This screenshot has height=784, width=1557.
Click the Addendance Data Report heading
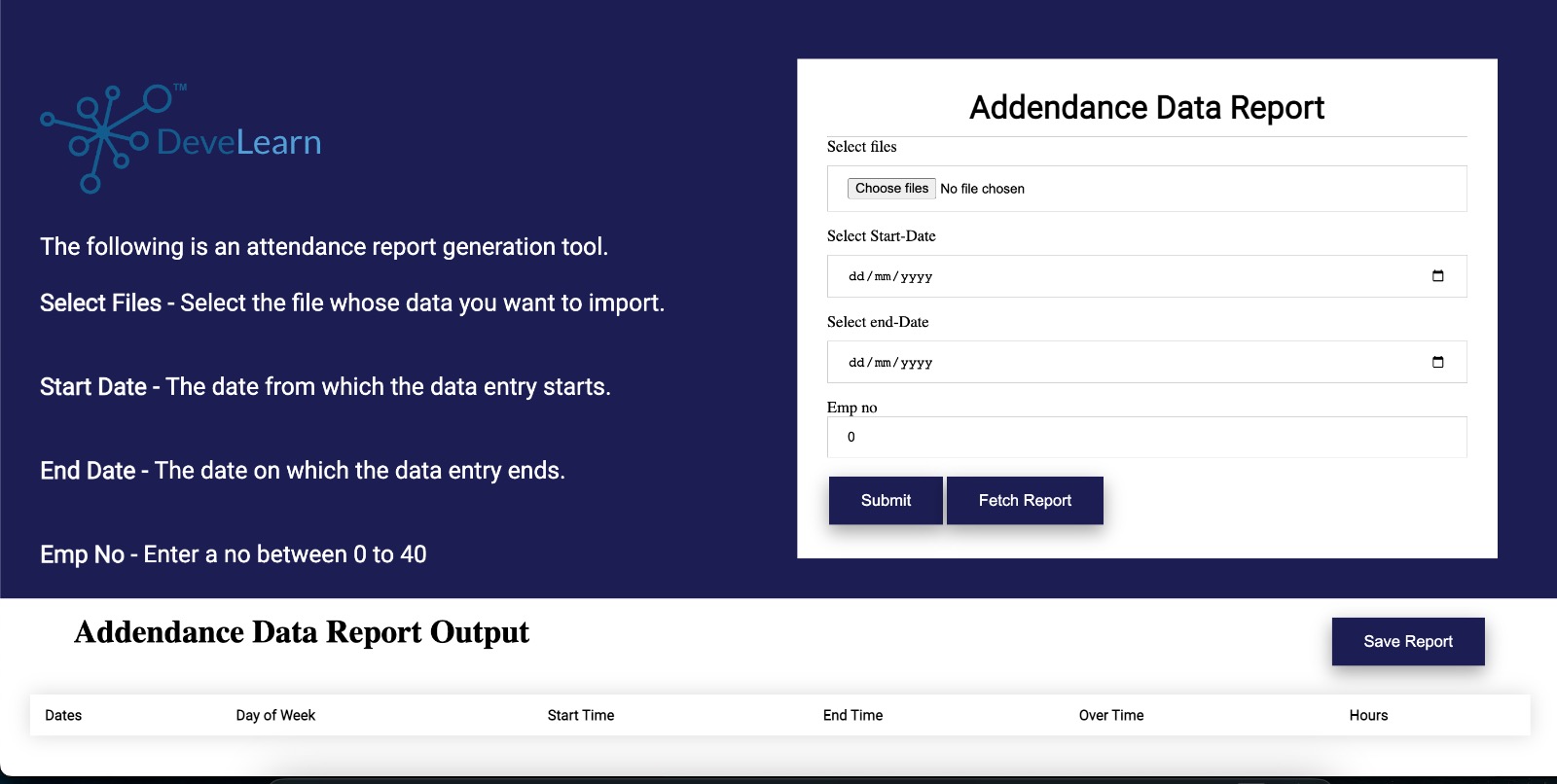(1146, 107)
